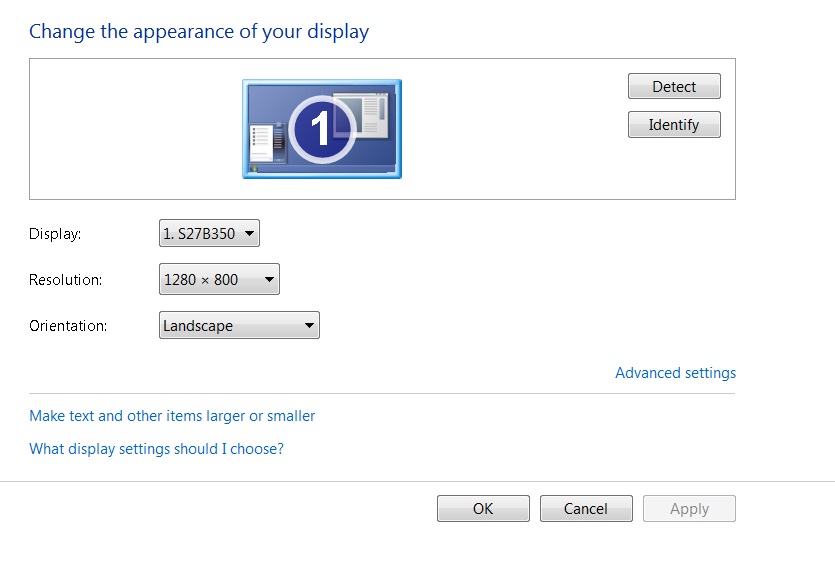835x579 pixels.
Task: Click the Resolution: field label
Action: click(65, 280)
